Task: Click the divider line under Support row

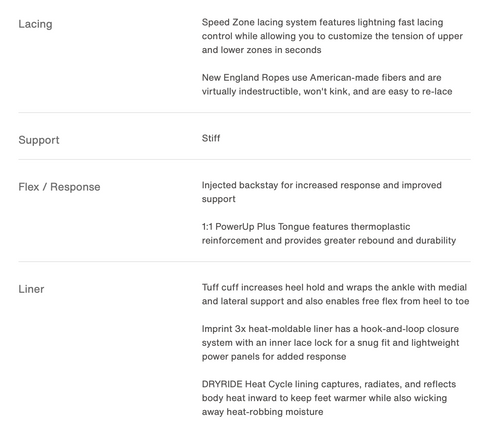Action: click(x=244, y=159)
